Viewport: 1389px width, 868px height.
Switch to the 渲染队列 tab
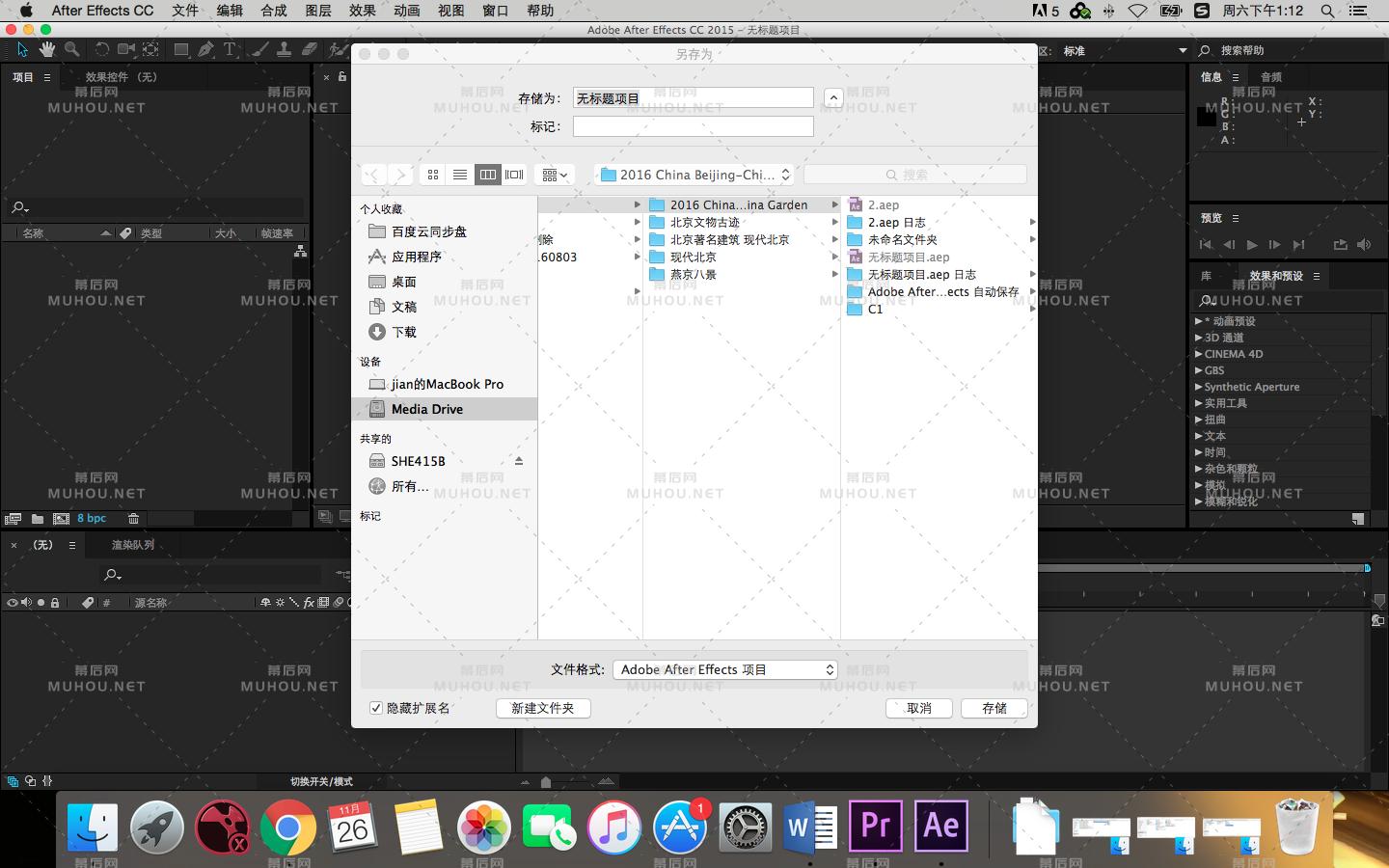click(x=133, y=545)
